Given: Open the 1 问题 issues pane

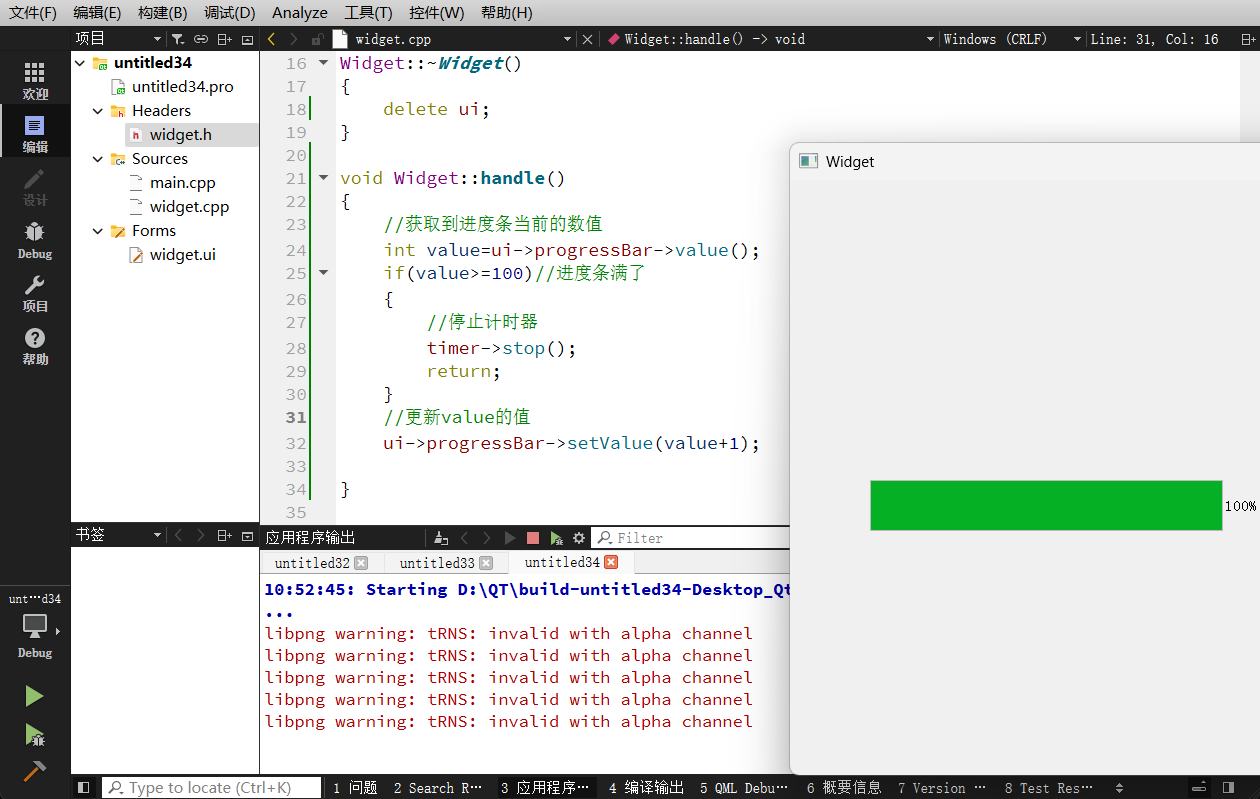Looking at the screenshot, I should pyautogui.click(x=355, y=788).
